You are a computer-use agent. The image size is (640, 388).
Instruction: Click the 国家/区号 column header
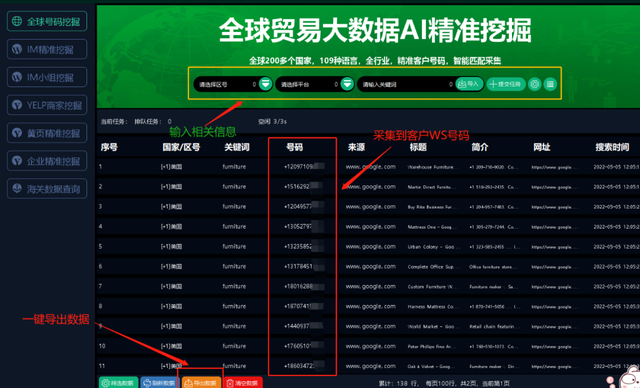click(181, 147)
